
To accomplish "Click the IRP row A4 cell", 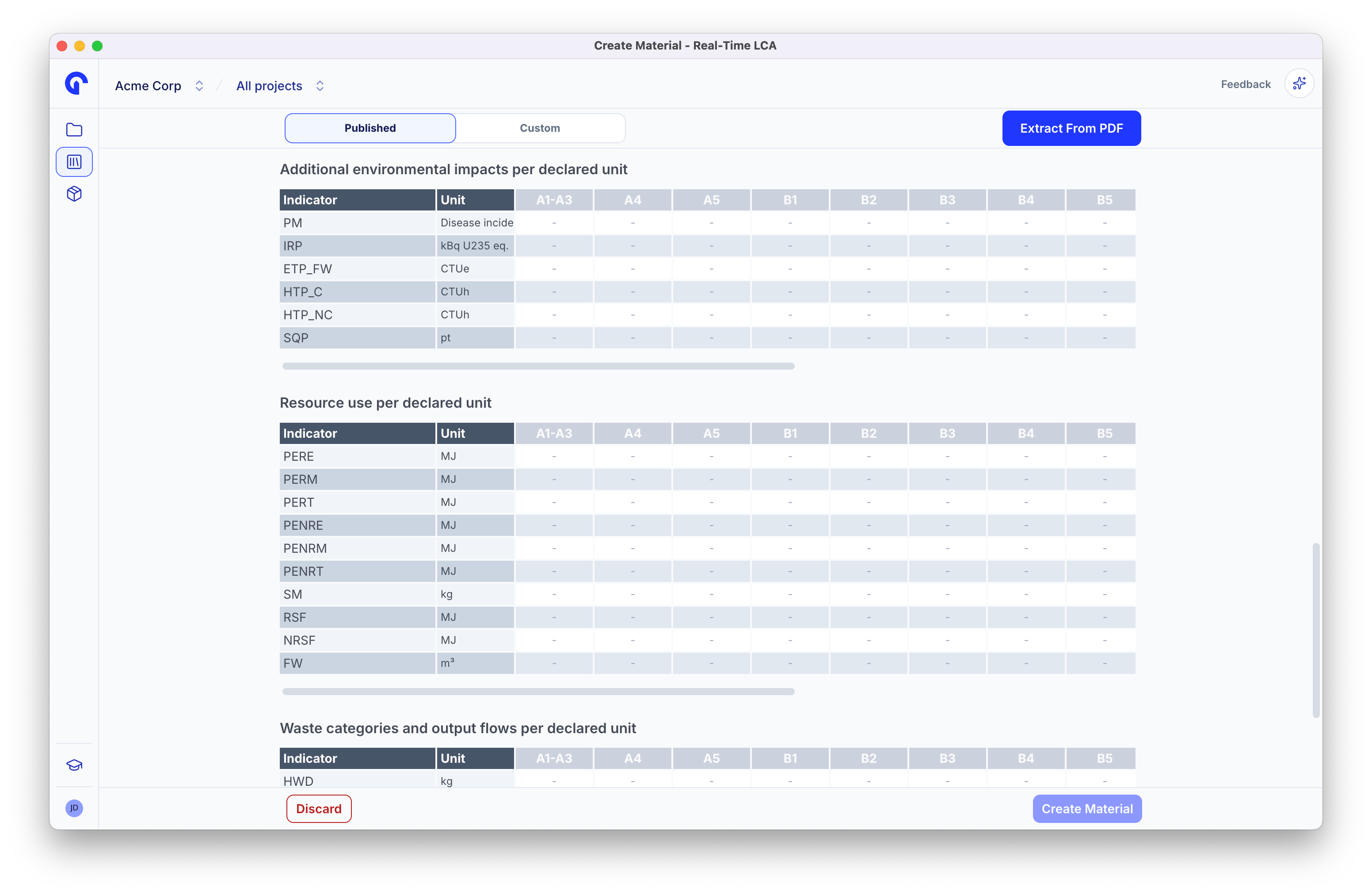I will [633, 246].
